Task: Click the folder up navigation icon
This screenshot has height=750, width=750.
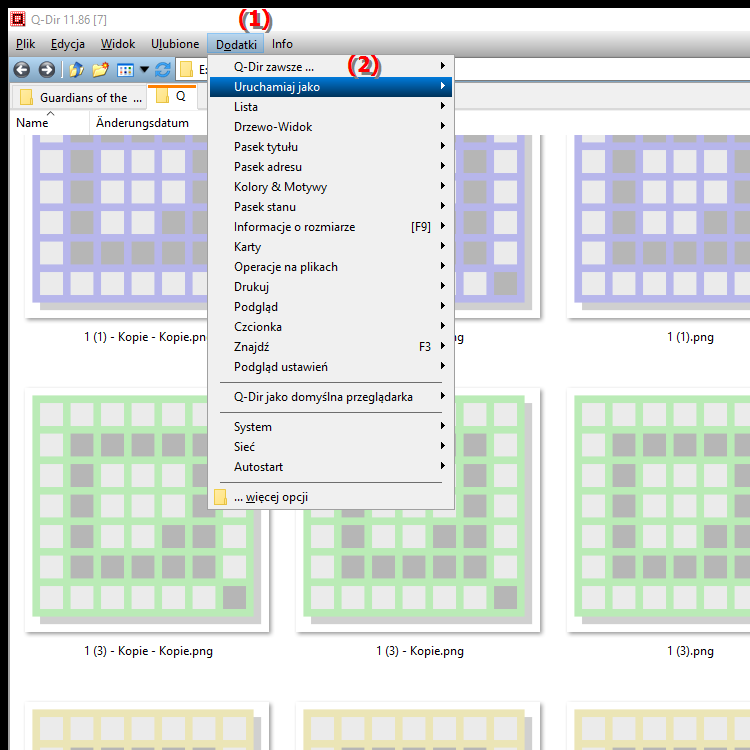Action: click(76, 70)
